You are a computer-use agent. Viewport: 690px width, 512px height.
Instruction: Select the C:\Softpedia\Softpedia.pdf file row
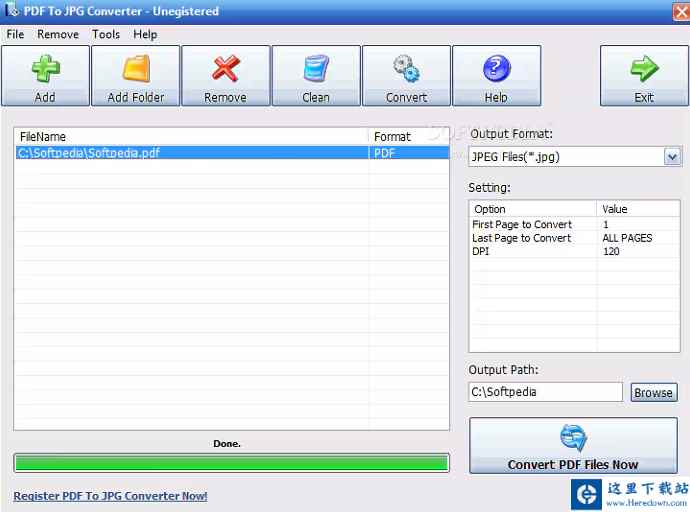231,153
